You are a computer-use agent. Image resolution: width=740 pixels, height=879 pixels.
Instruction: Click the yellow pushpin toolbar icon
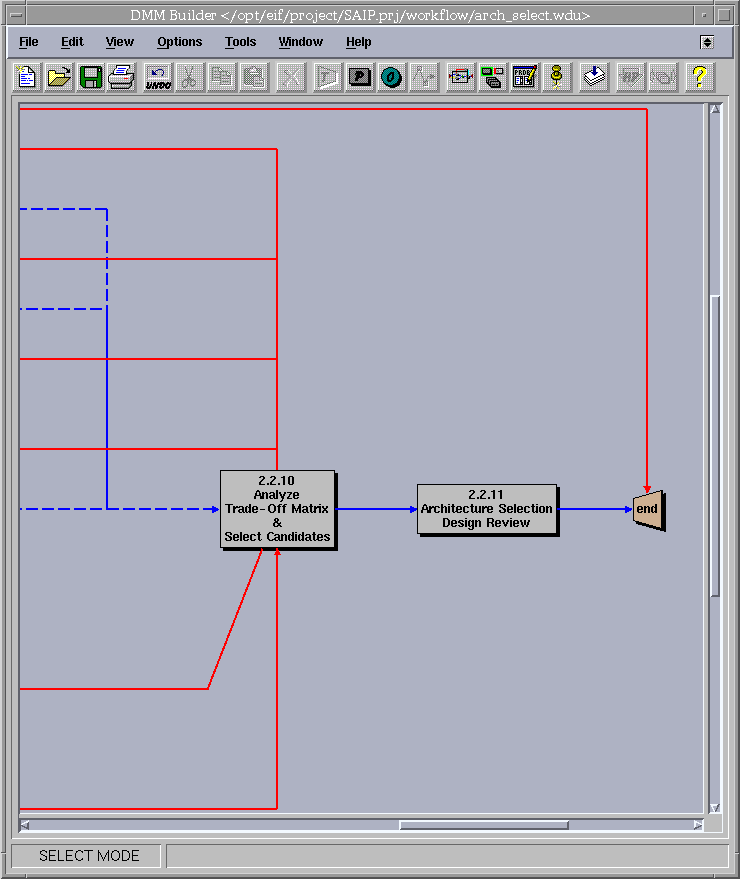[557, 77]
